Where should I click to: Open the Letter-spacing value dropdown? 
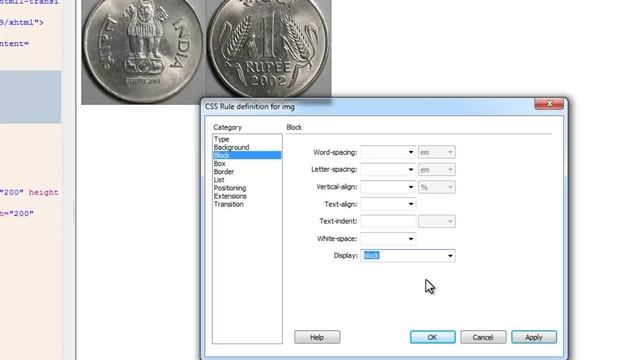point(411,169)
